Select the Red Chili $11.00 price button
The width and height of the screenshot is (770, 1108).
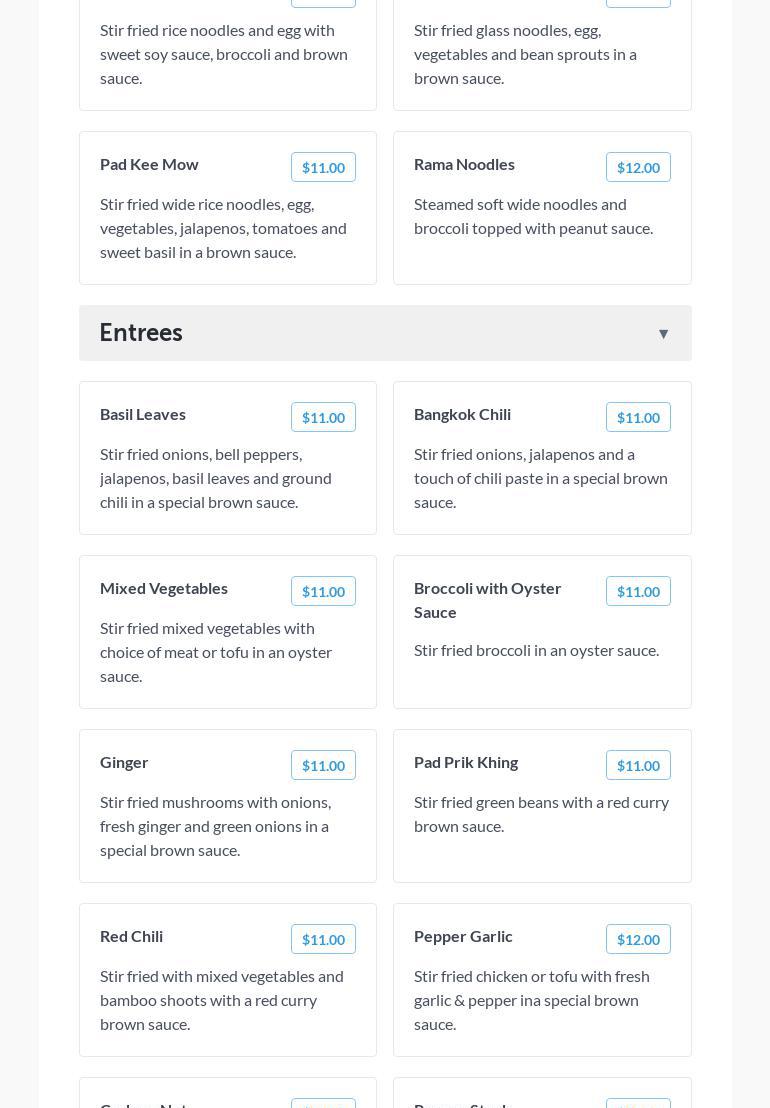point(323,940)
